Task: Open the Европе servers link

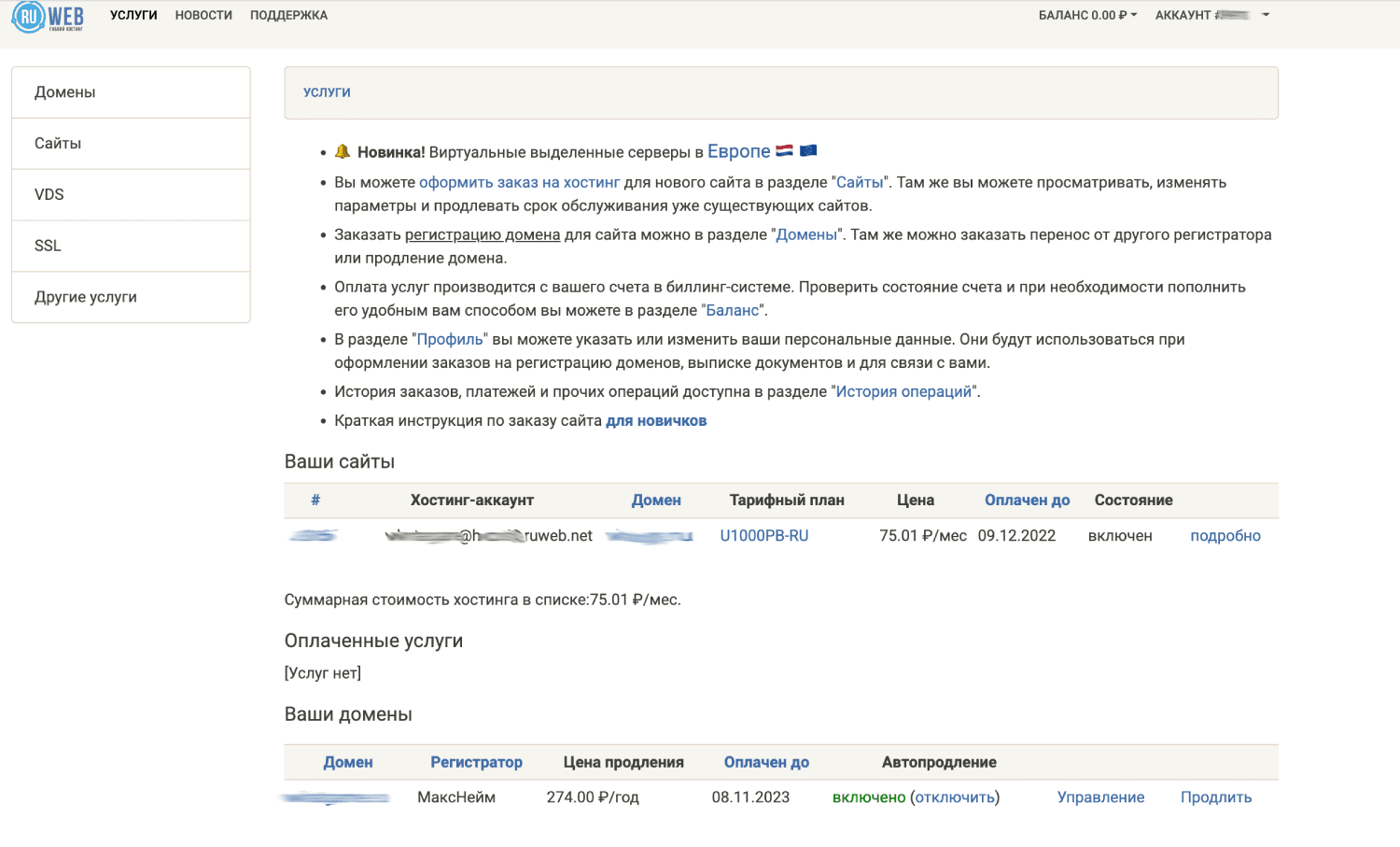Action: point(738,151)
